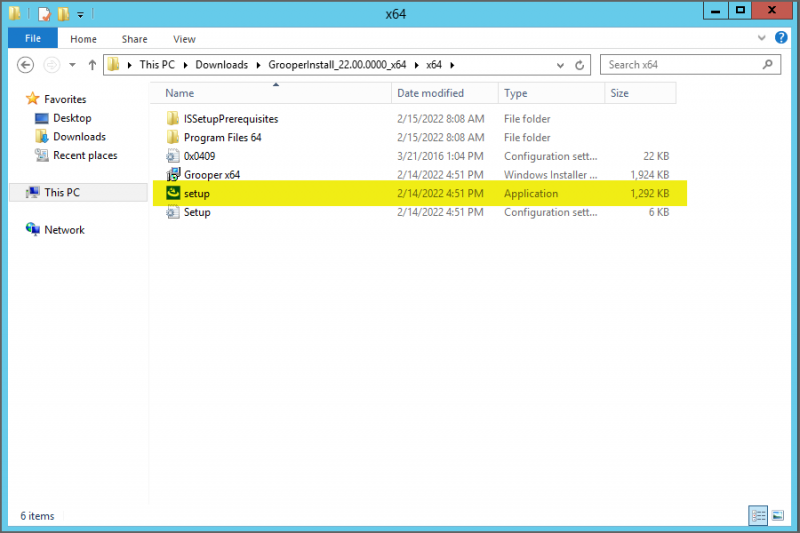Go up one folder level
Image resolution: width=800 pixels, height=533 pixels.
pos(92,65)
